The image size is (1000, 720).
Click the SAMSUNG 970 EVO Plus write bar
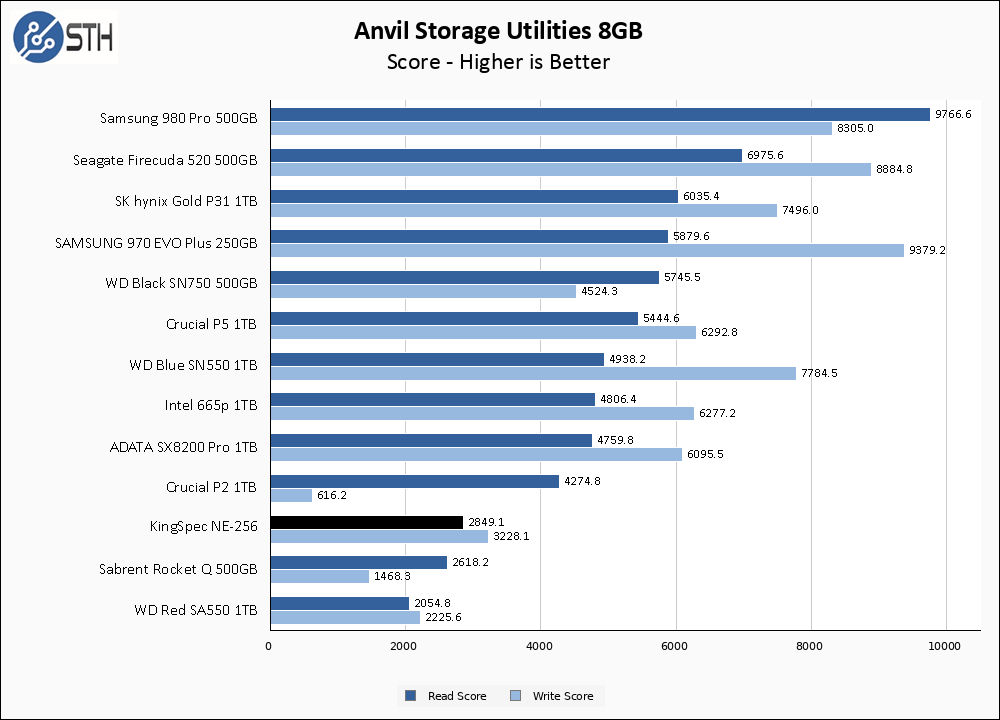586,250
